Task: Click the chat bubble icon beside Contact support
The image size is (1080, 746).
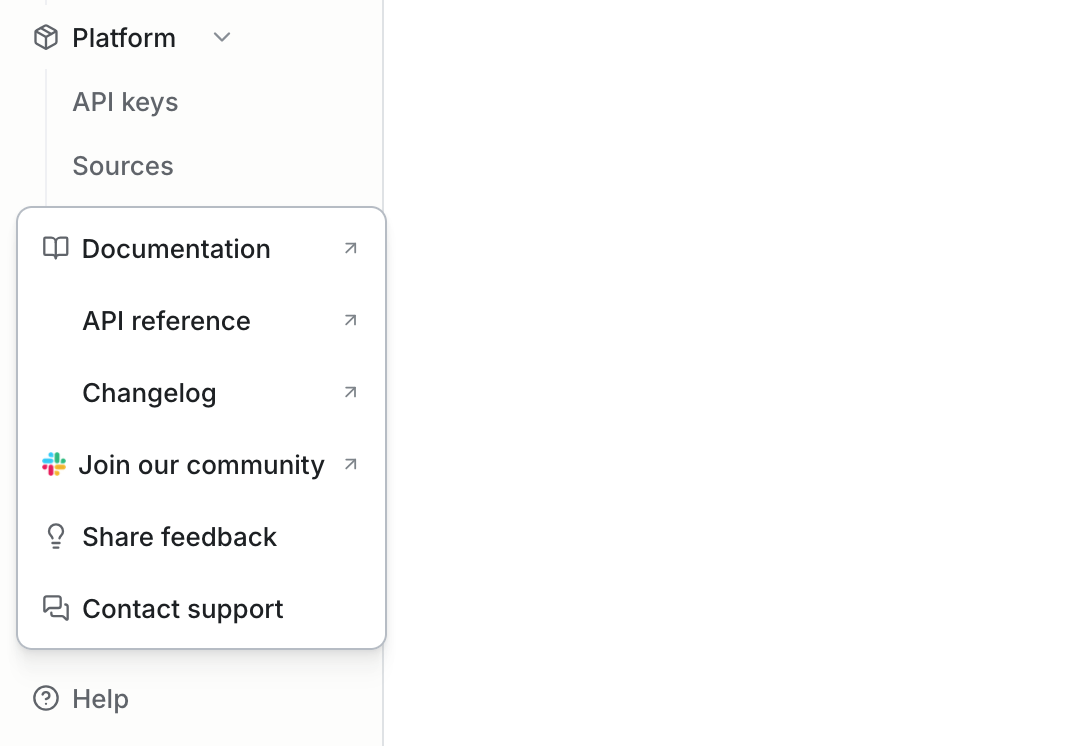Action: coord(55,608)
